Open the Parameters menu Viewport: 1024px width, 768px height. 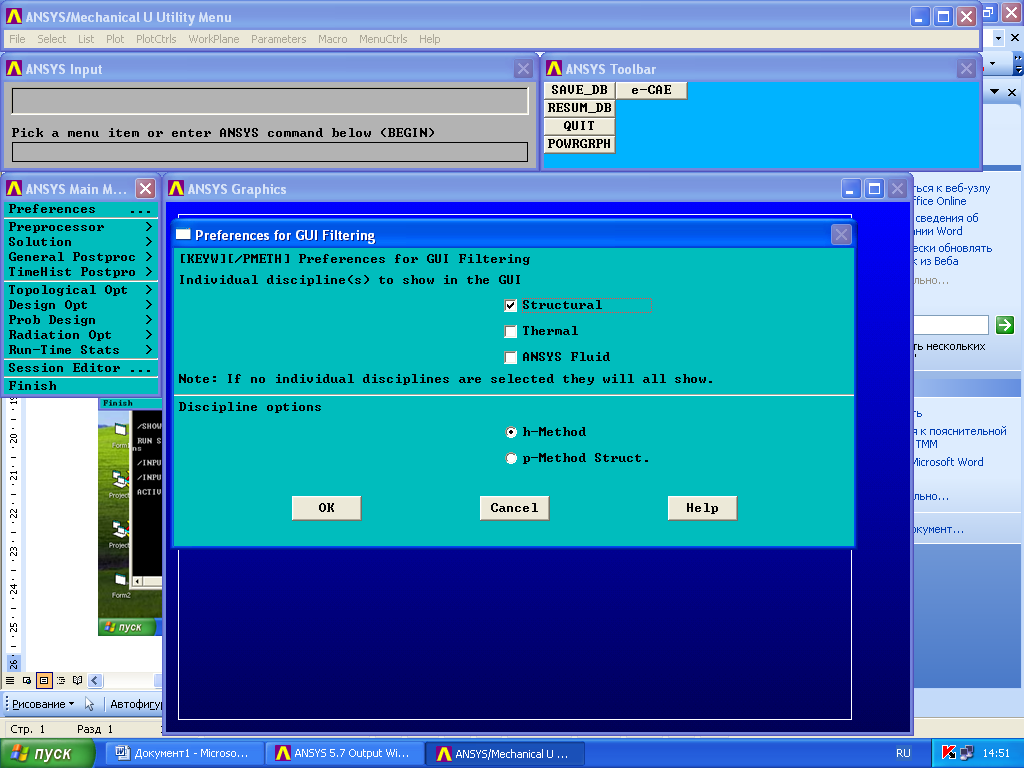(278, 39)
